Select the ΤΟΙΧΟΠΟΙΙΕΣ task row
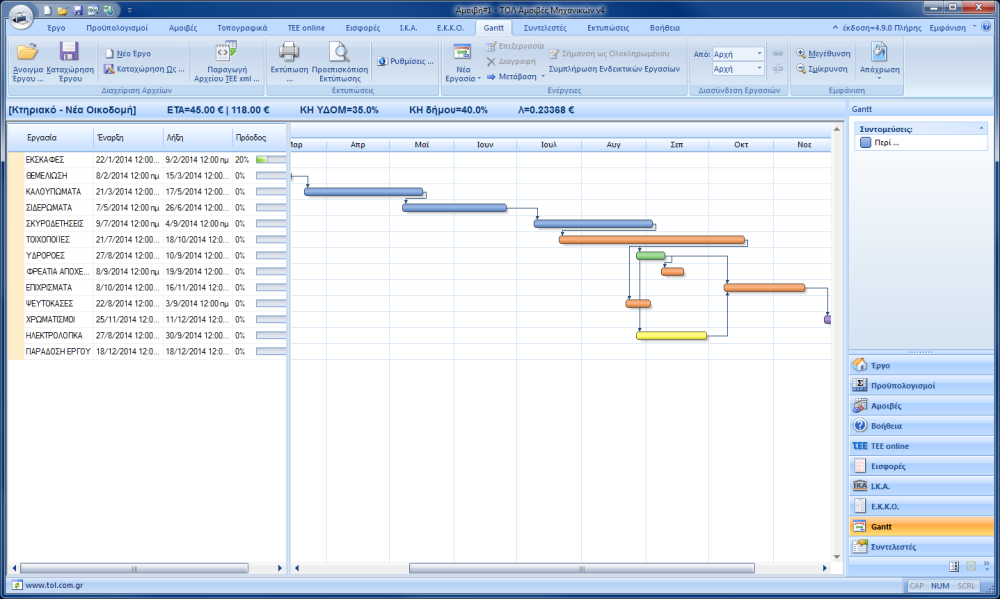The height and width of the screenshot is (599, 1000). pyautogui.click(x=147, y=240)
